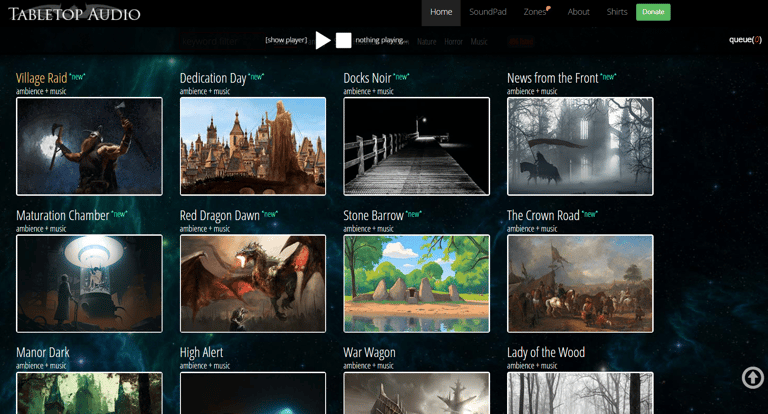Click ambience + music under Village Raid

coord(41,91)
